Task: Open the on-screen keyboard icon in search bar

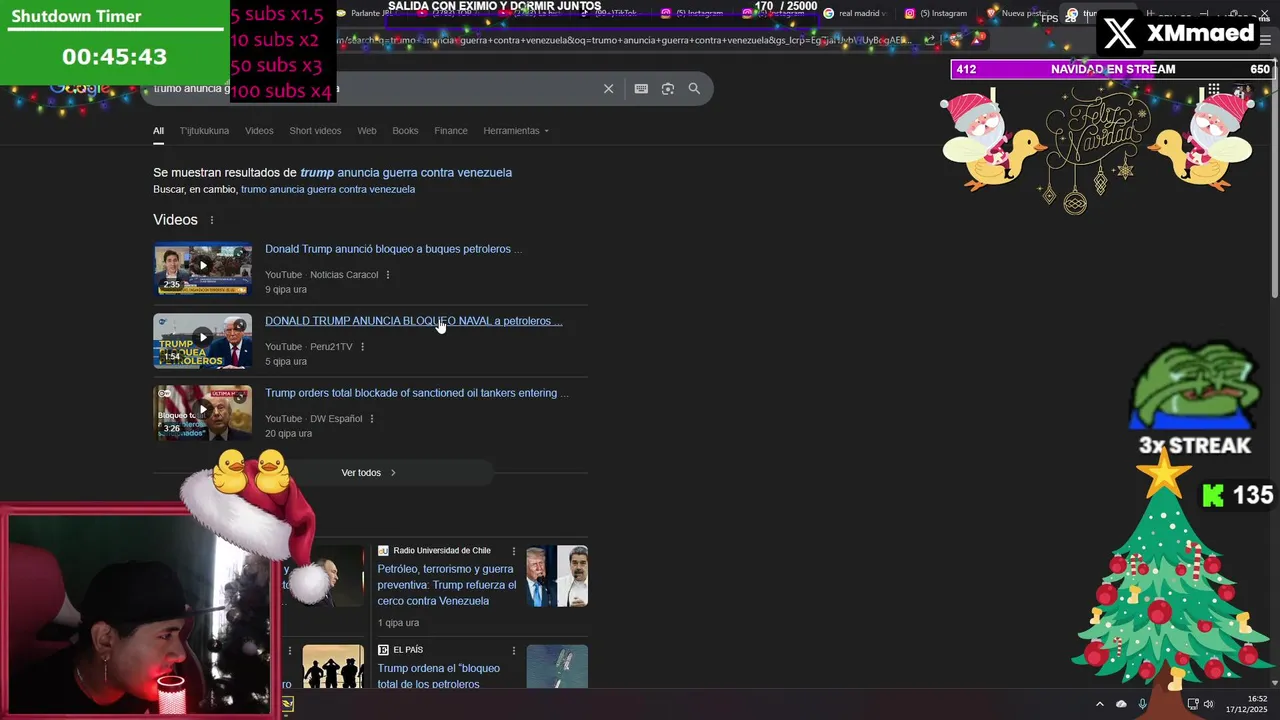Action: pos(641,89)
